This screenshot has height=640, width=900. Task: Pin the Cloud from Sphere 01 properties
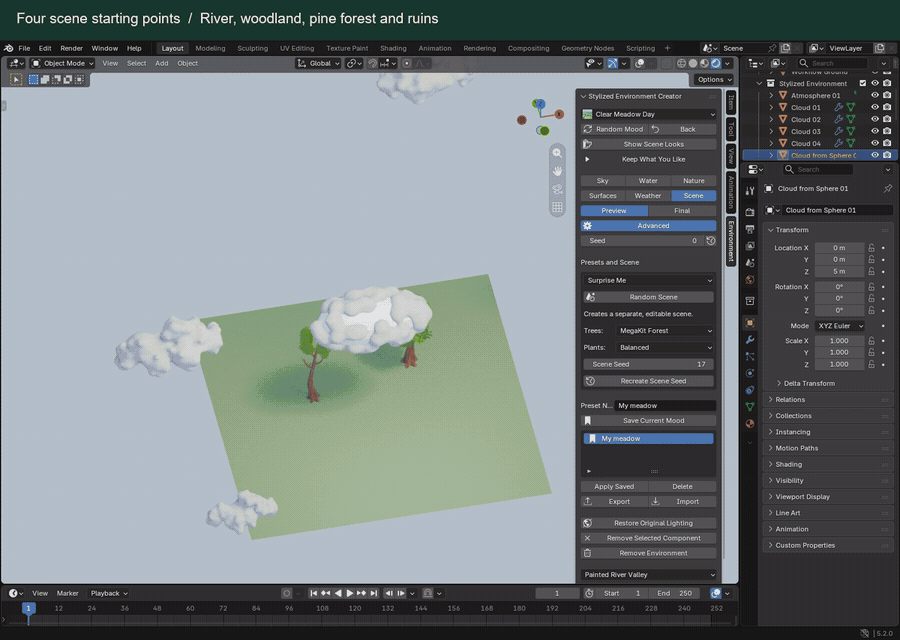[x=887, y=188]
